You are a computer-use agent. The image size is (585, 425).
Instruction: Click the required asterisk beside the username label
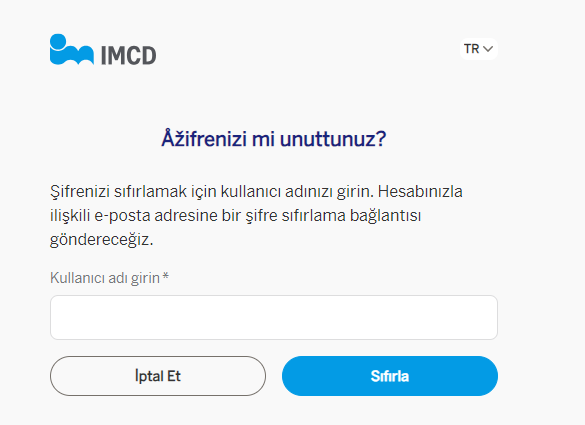coord(166,276)
